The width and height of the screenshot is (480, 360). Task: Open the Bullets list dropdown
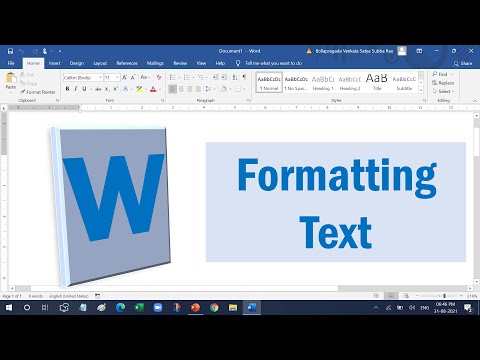[179, 78]
